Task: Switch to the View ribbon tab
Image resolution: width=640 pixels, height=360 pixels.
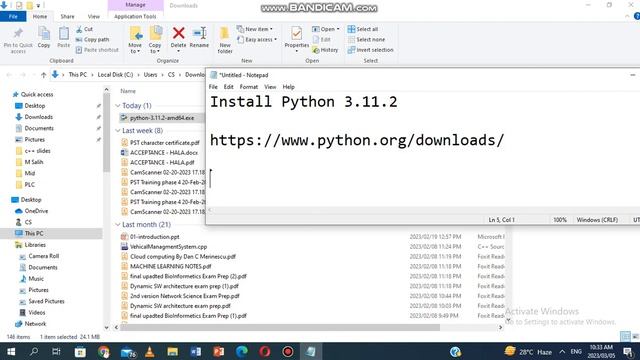Action: coord(93,17)
